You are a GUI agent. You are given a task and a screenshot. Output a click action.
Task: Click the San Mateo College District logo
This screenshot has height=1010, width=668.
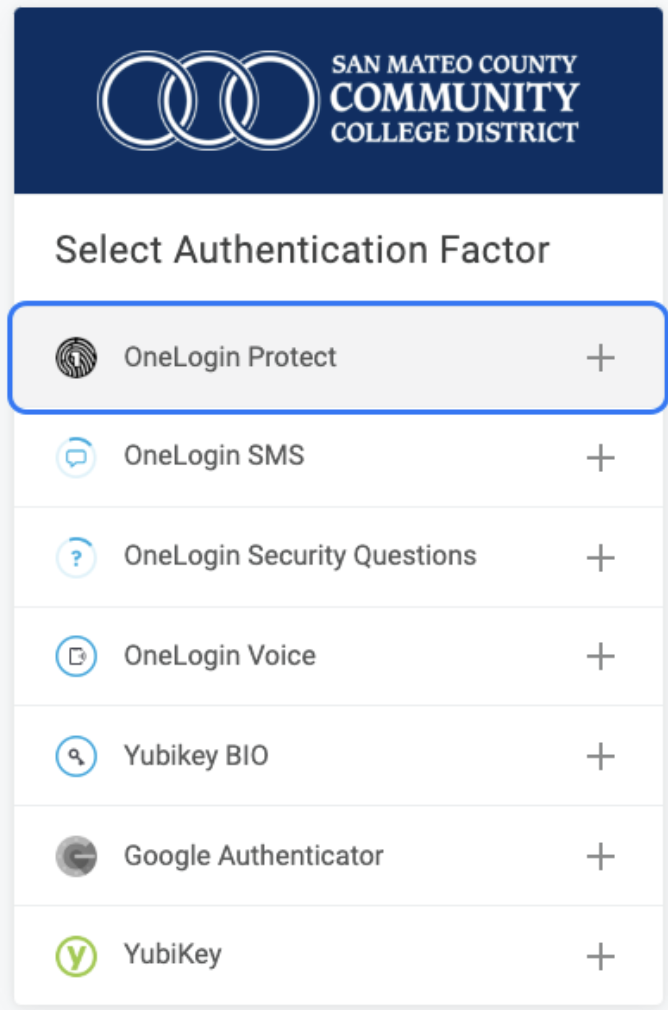pos(338,100)
